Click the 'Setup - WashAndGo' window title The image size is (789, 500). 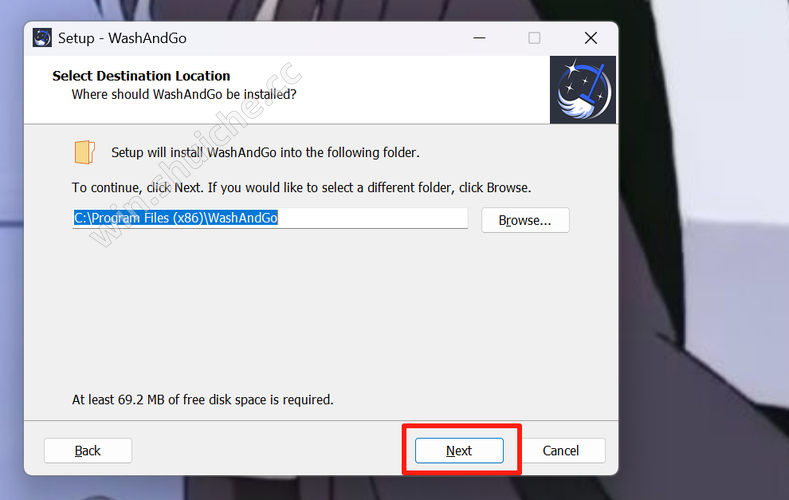(122, 38)
